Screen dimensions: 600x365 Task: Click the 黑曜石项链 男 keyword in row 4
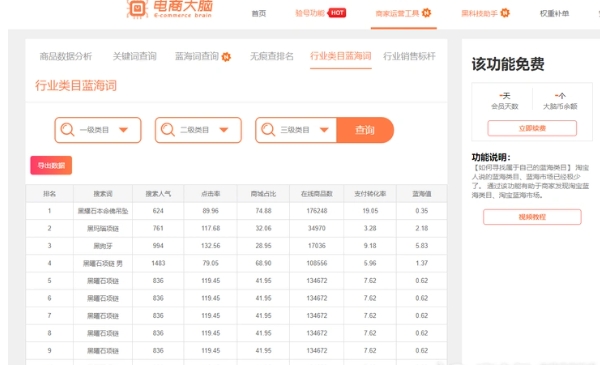pos(103,263)
